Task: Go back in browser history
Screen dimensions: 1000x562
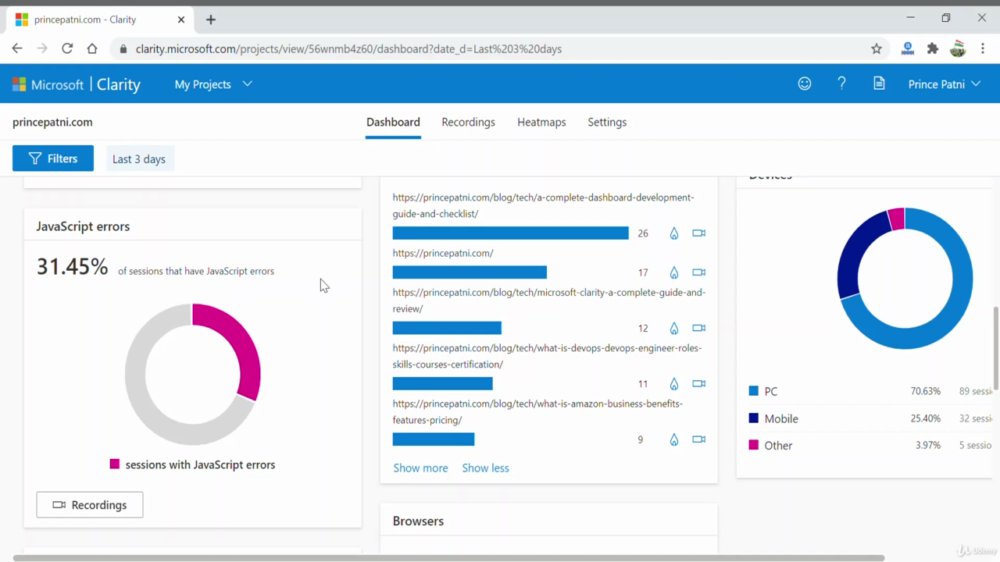Action: click(x=17, y=48)
